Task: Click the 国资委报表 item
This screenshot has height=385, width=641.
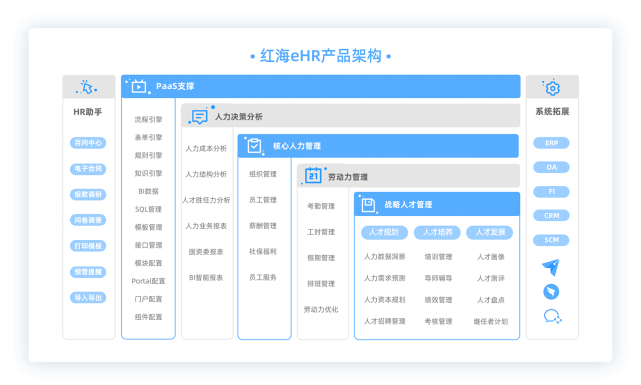Action: tap(206, 252)
